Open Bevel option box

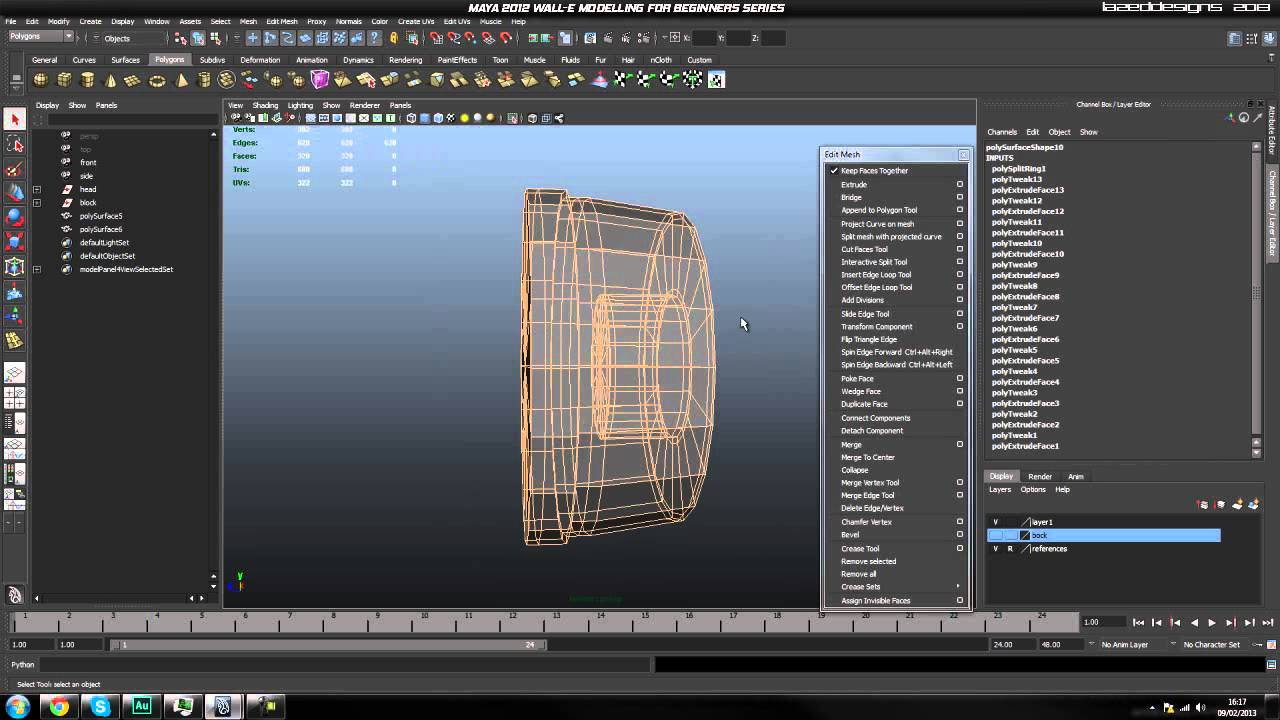[x=960, y=535]
